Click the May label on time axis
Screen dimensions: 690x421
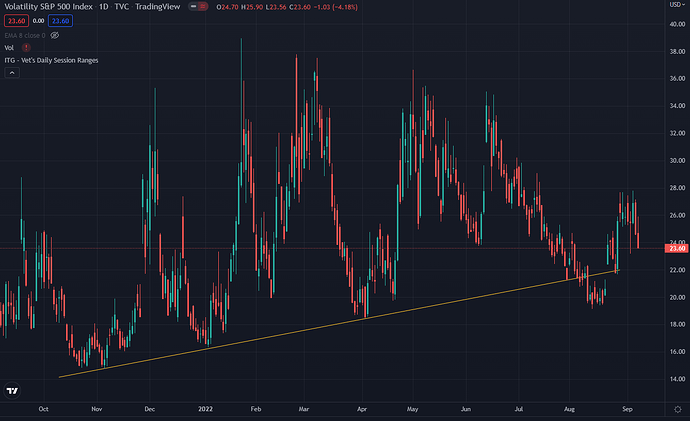[x=412, y=409]
